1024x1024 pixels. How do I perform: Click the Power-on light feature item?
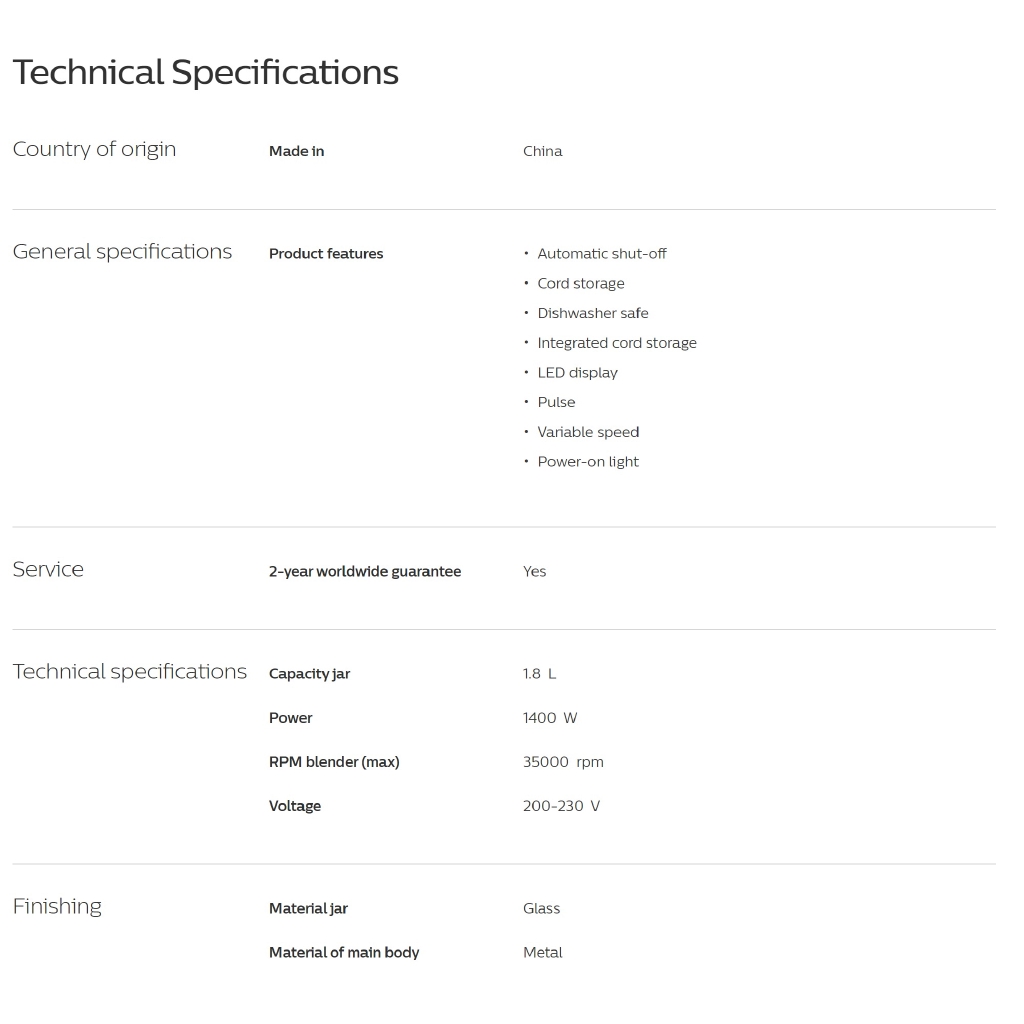point(588,462)
